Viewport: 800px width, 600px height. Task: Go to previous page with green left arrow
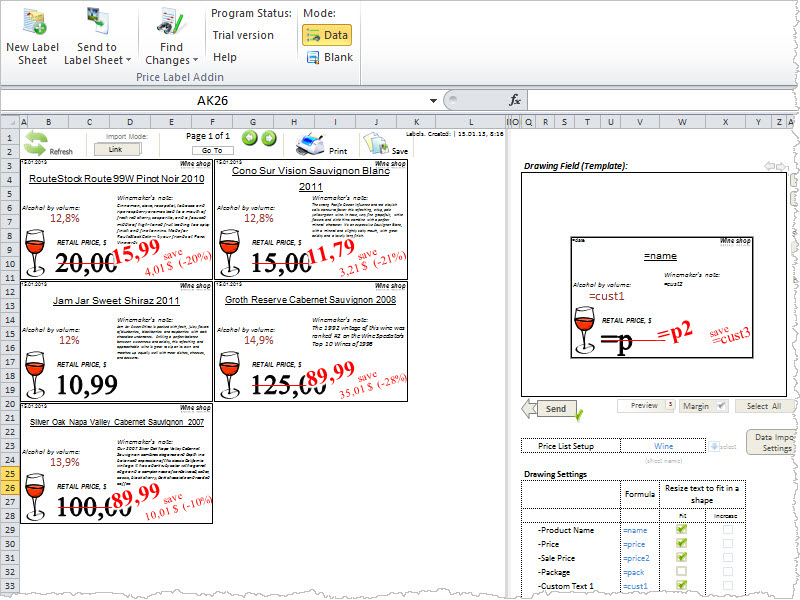point(249,138)
